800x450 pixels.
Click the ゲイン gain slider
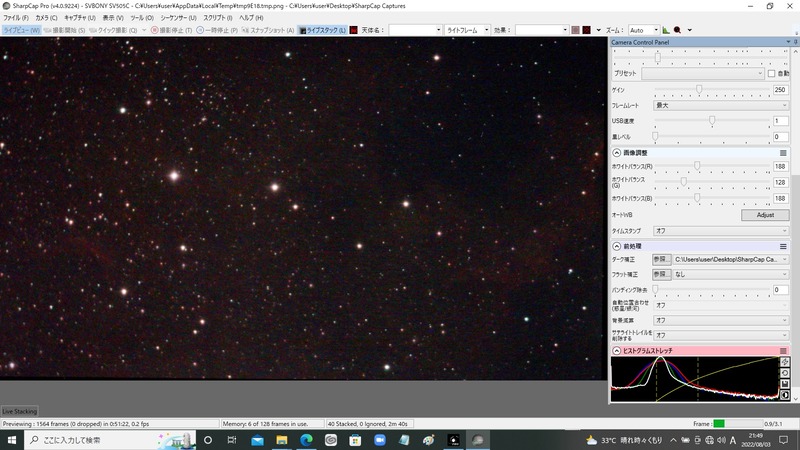pos(712,90)
